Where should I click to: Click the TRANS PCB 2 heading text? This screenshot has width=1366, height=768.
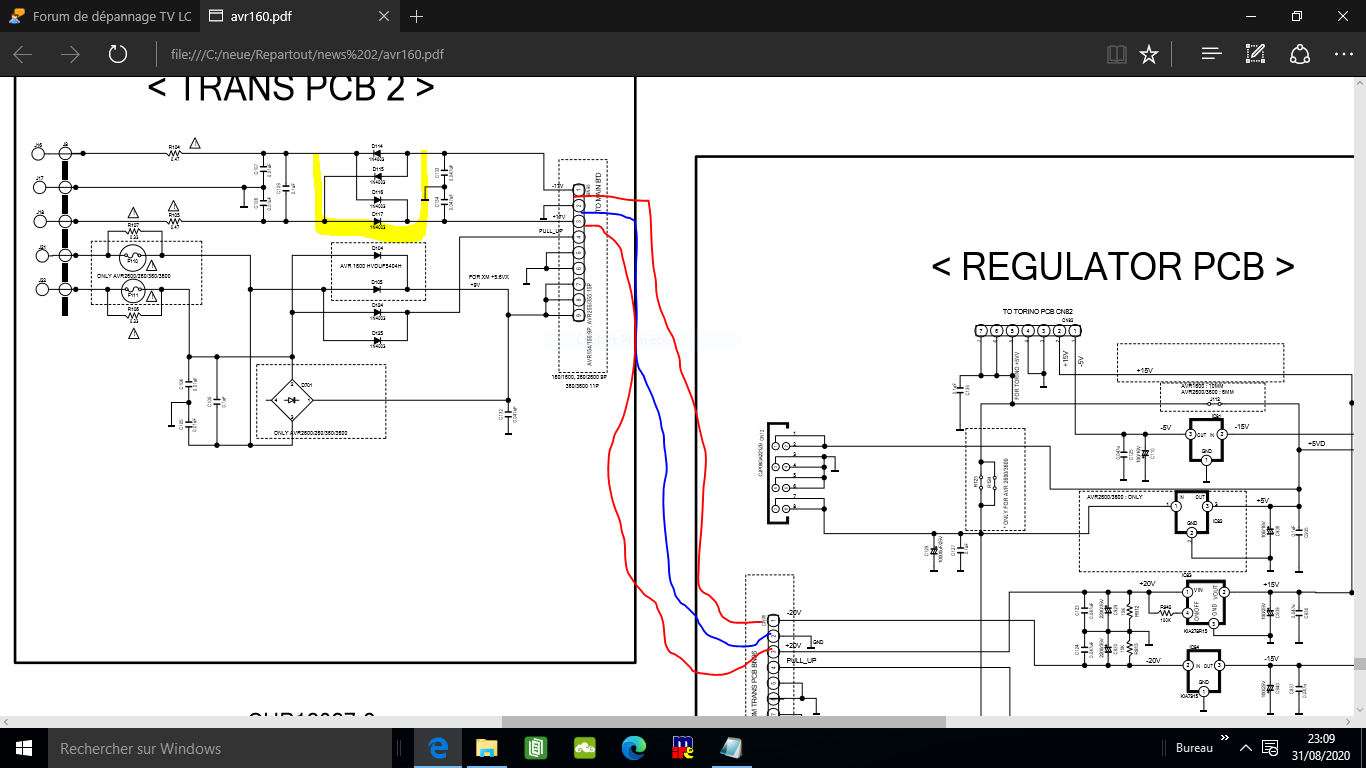click(x=290, y=87)
